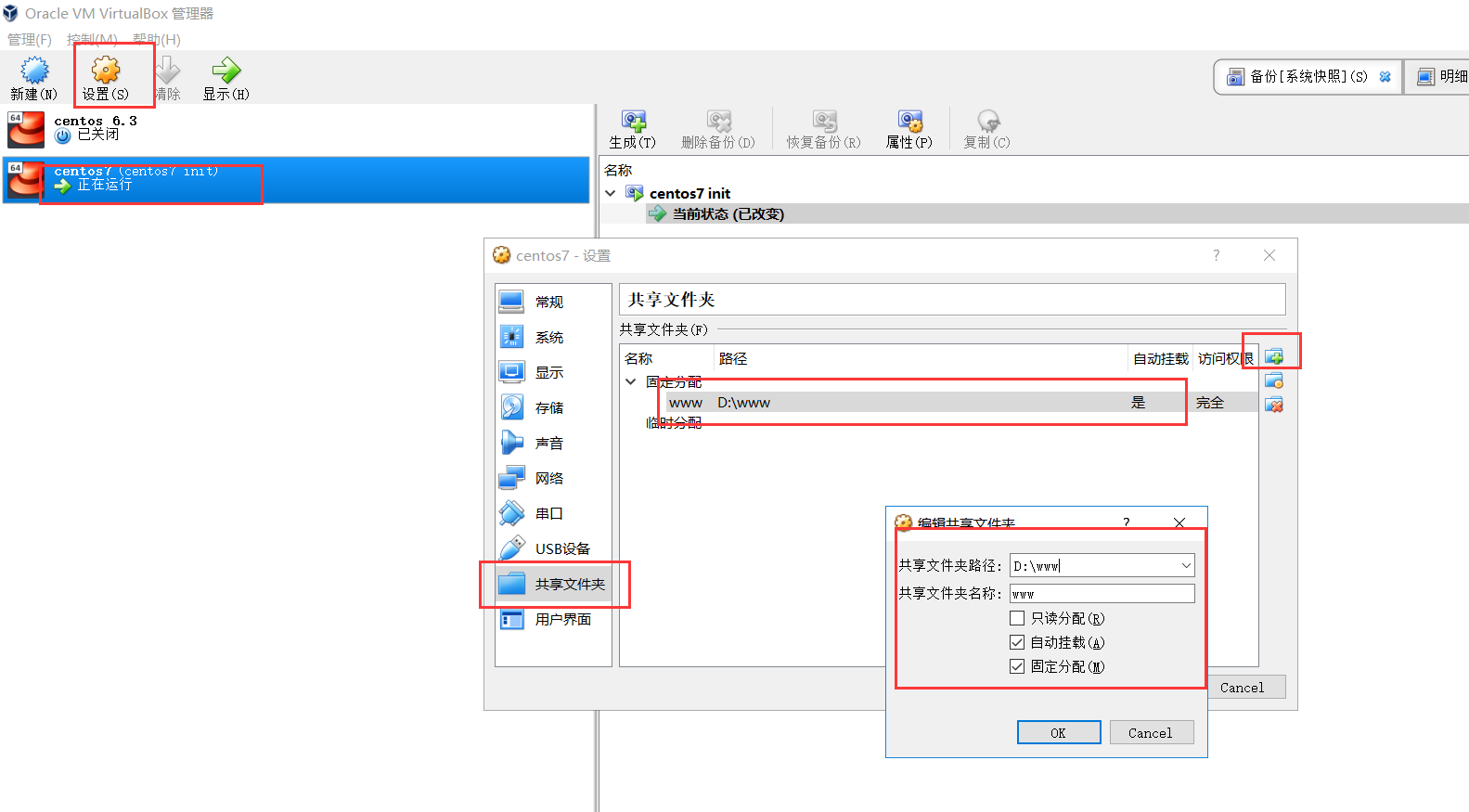Click Delete snapshot (删除备份) icon

click(x=718, y=121)
